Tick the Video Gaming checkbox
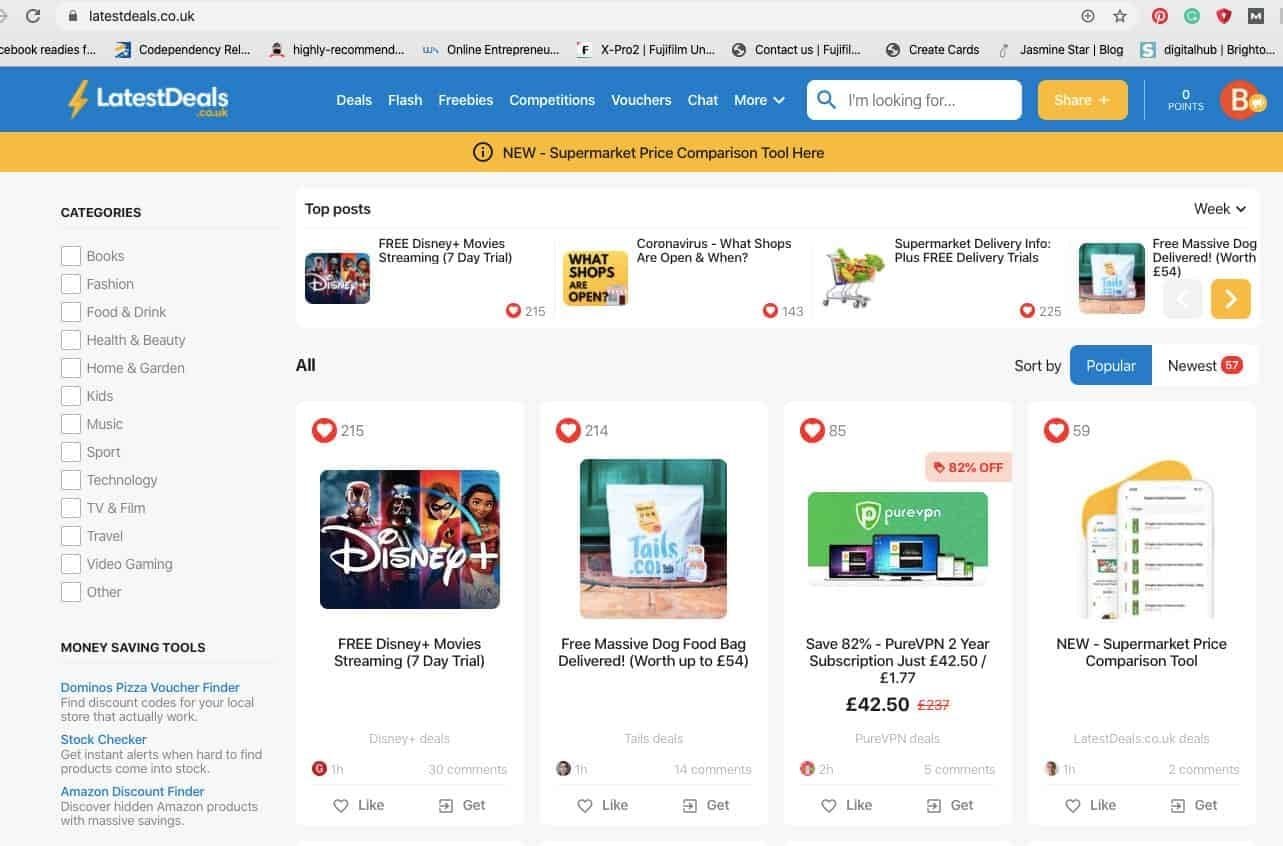This screenshot has width=1283, height=846. pyautogui.click(x=71, y=564)
